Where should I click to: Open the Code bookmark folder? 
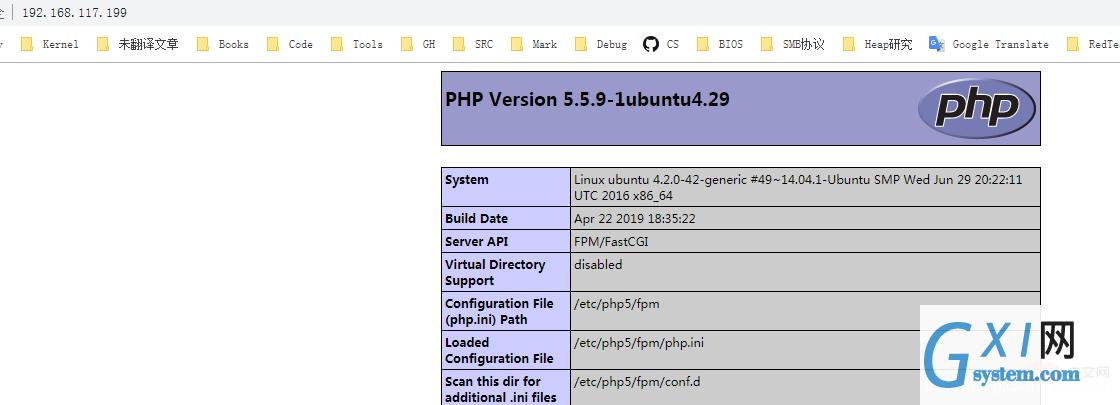pyautogui.click(x=290, y=44)
